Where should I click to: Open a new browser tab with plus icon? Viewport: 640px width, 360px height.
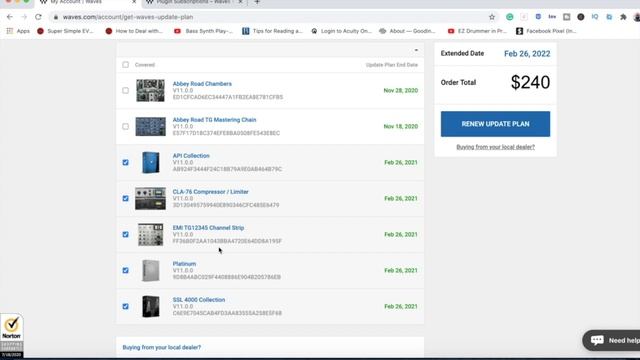[x=257, y=2]
